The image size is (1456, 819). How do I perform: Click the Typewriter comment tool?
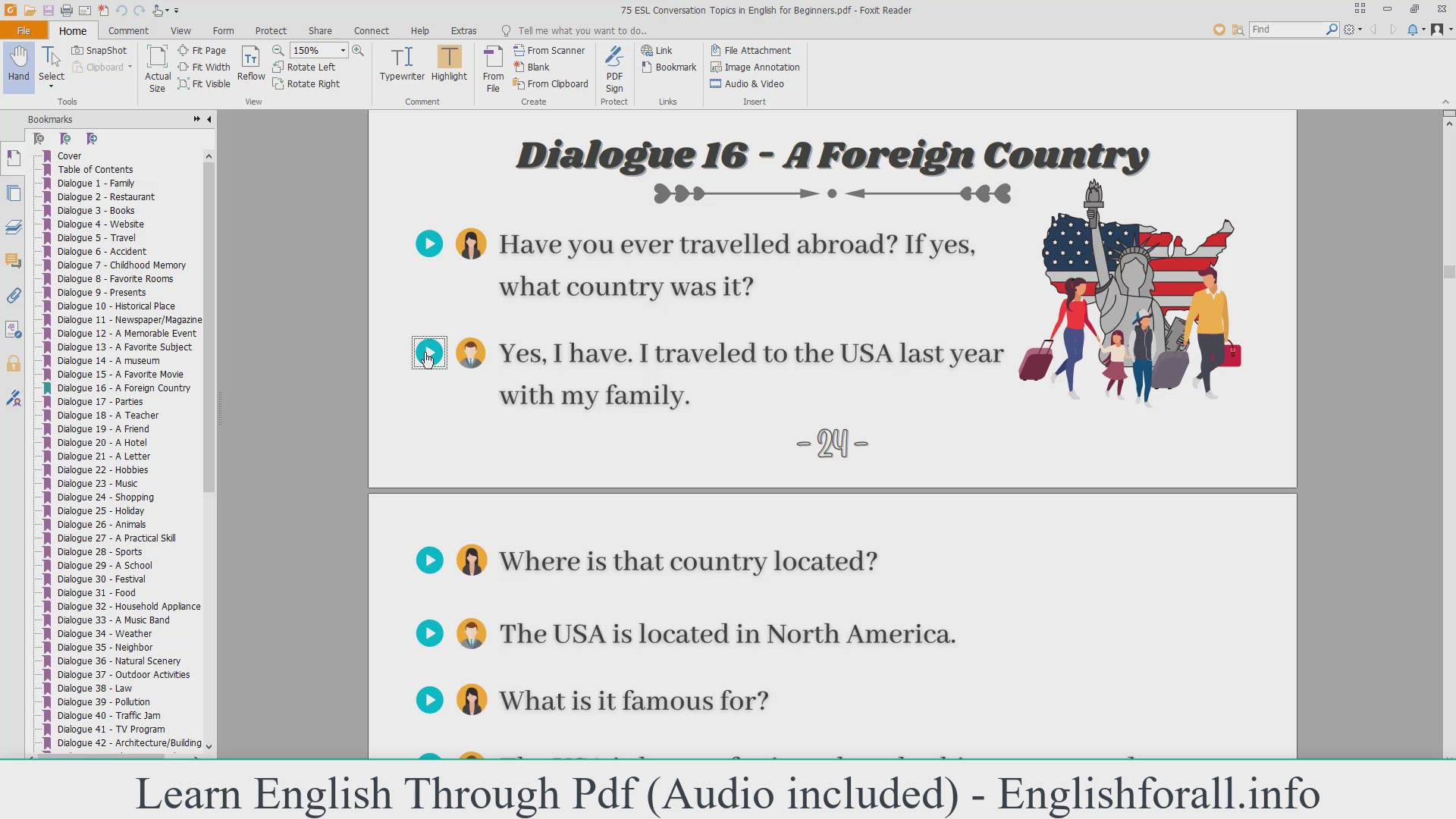tap(402, 64)
